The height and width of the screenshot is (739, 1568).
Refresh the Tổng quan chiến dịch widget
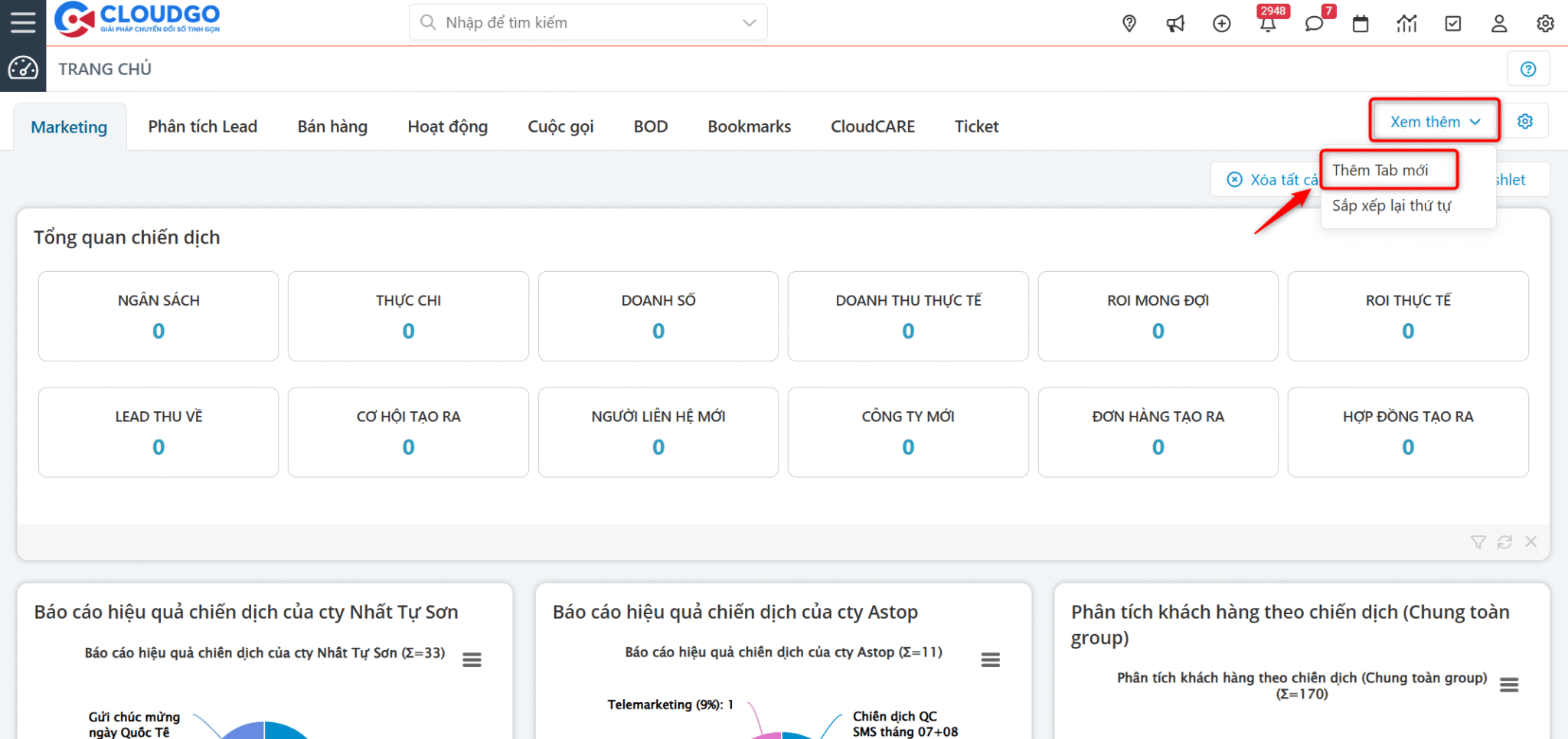tap(1504, 542)
